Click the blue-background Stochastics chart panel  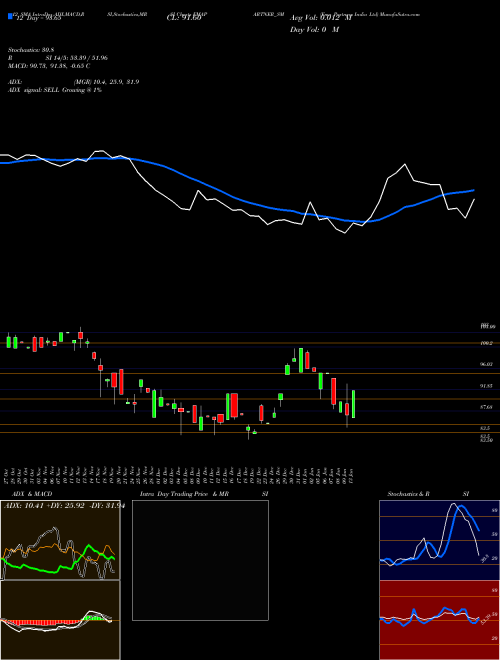click(439, 540)
